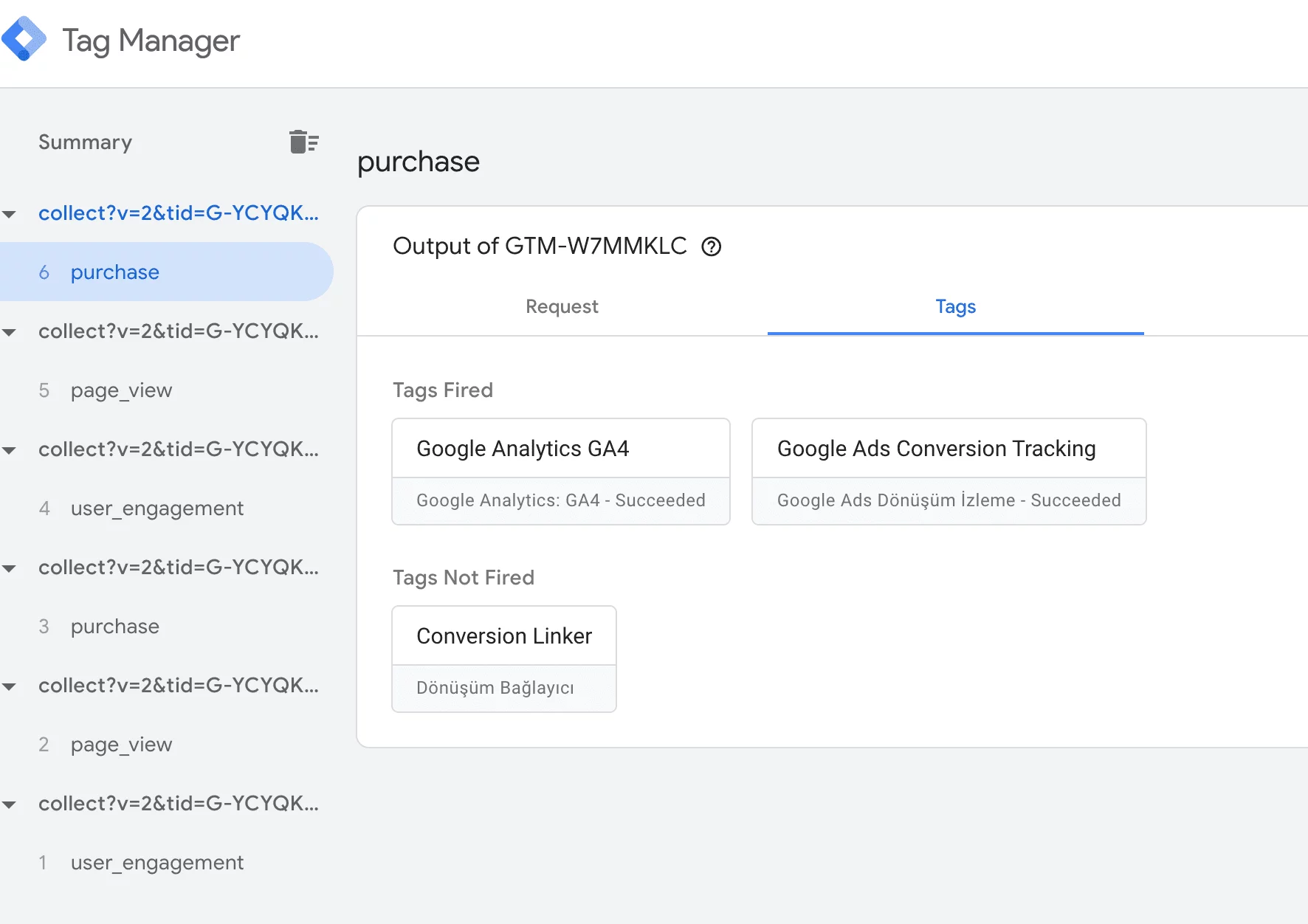Select event 3 purchase
This screenshot has height=924, width=1308.
click(167, 626)
